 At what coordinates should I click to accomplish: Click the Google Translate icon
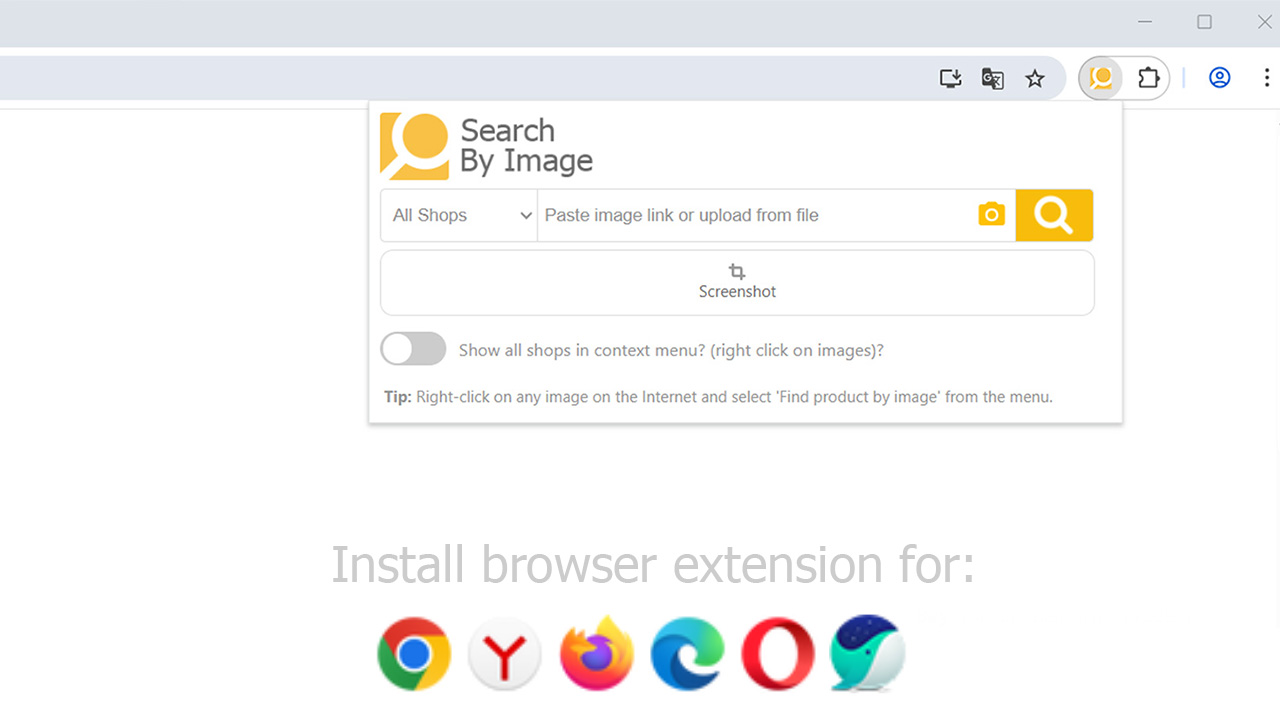coord(992,78)
